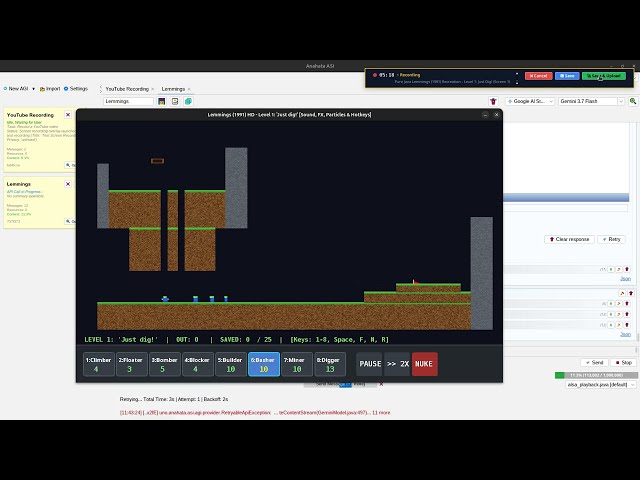Click the trash icon in the row just above lower Json
Viewport: 640px width, 480px height.
(x=627, y=325)
